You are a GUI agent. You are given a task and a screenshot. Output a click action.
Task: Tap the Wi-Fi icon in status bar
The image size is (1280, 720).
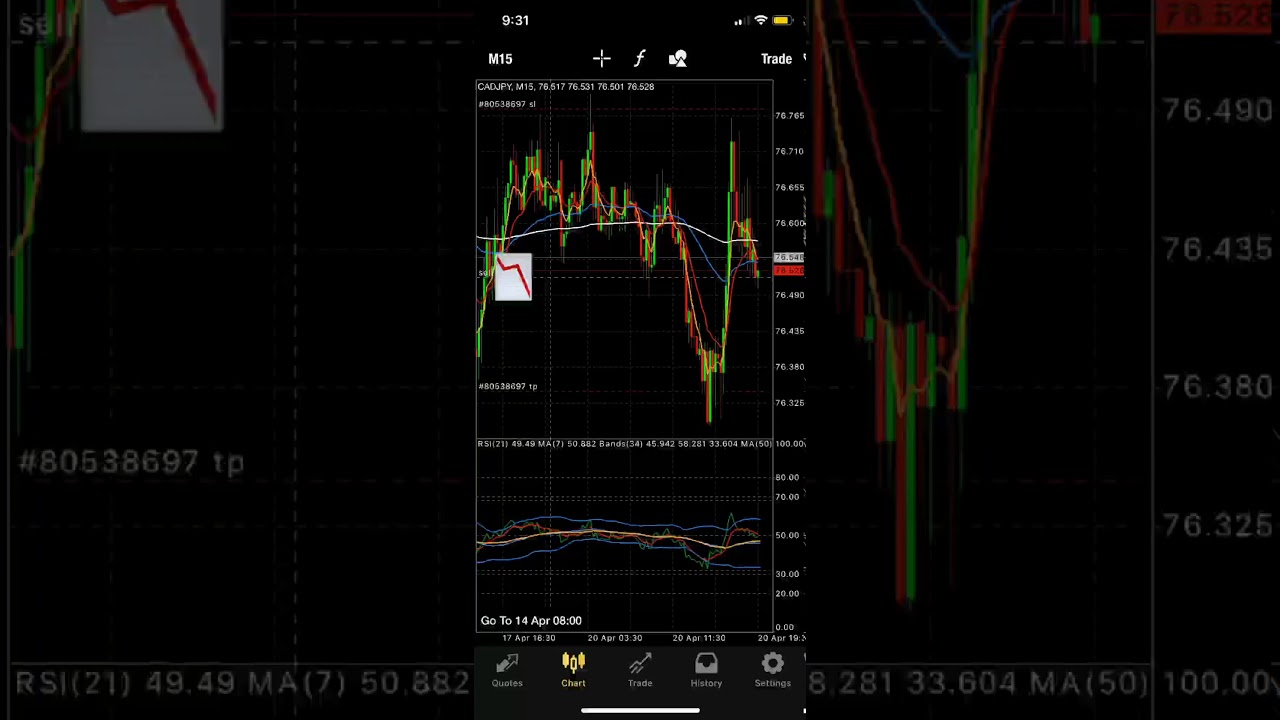(761, 21)
